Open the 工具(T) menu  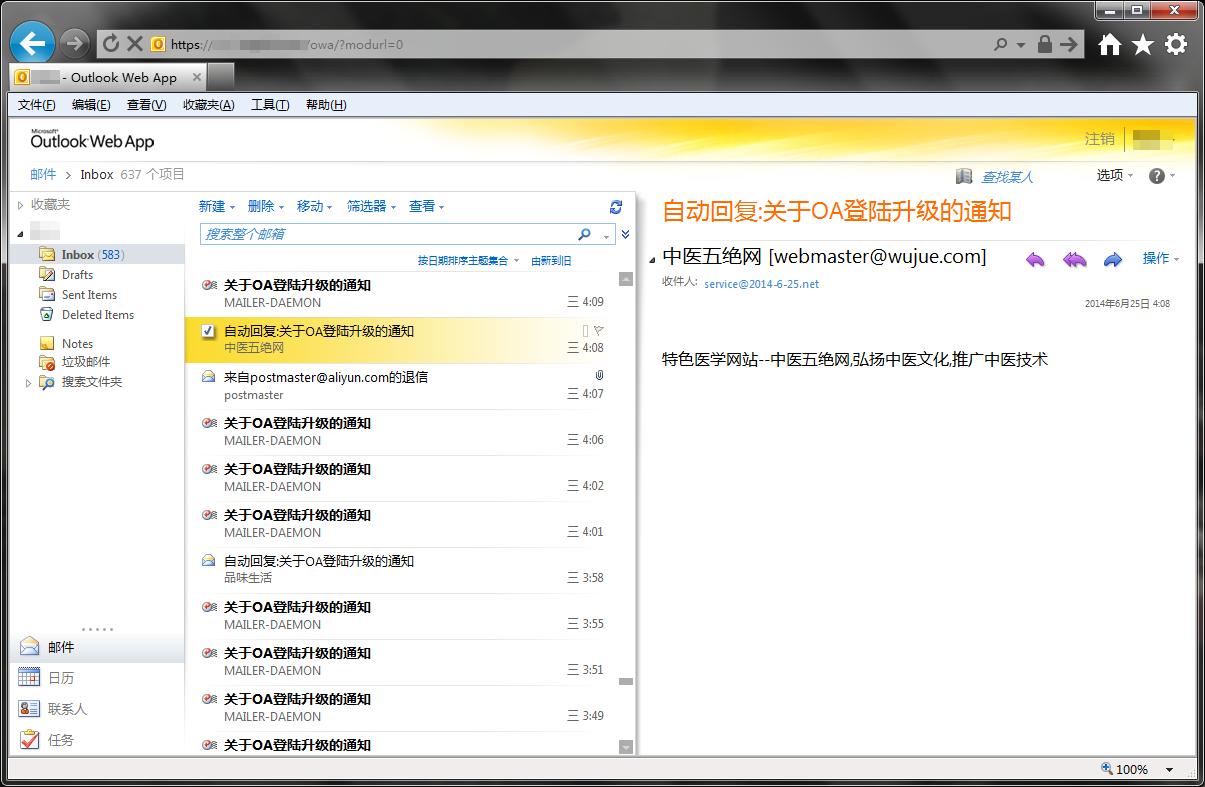[x=269, y=105]
